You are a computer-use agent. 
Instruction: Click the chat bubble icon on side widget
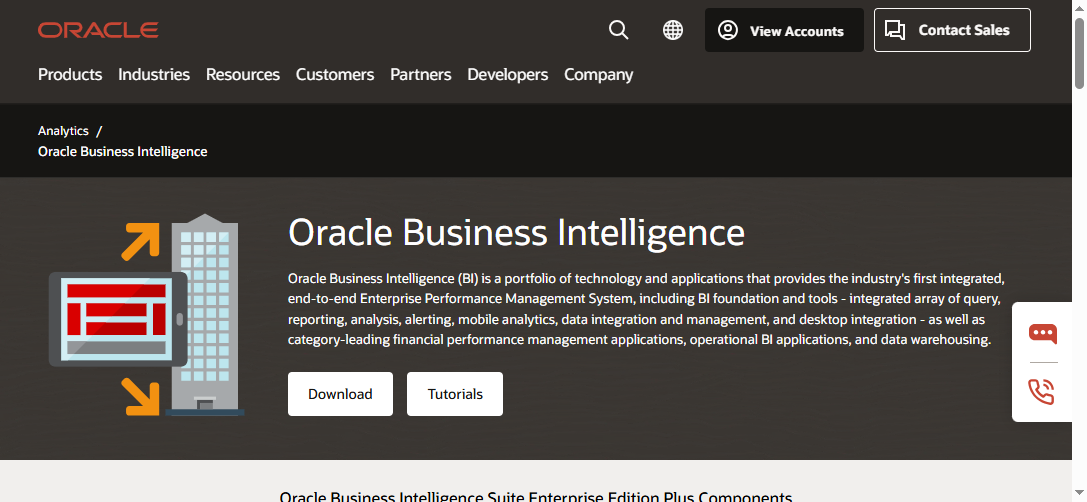tap(1043, 334)
